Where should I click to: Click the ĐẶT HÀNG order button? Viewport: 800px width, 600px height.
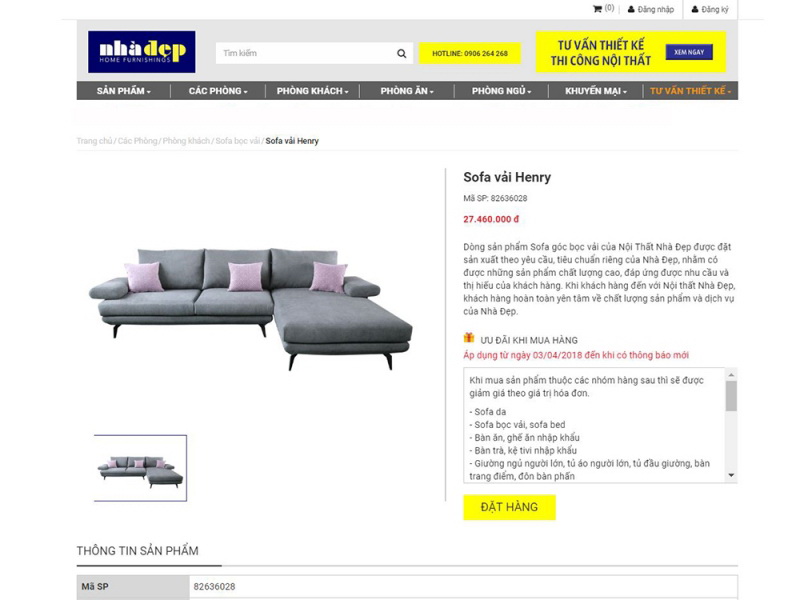coord(509,507)
